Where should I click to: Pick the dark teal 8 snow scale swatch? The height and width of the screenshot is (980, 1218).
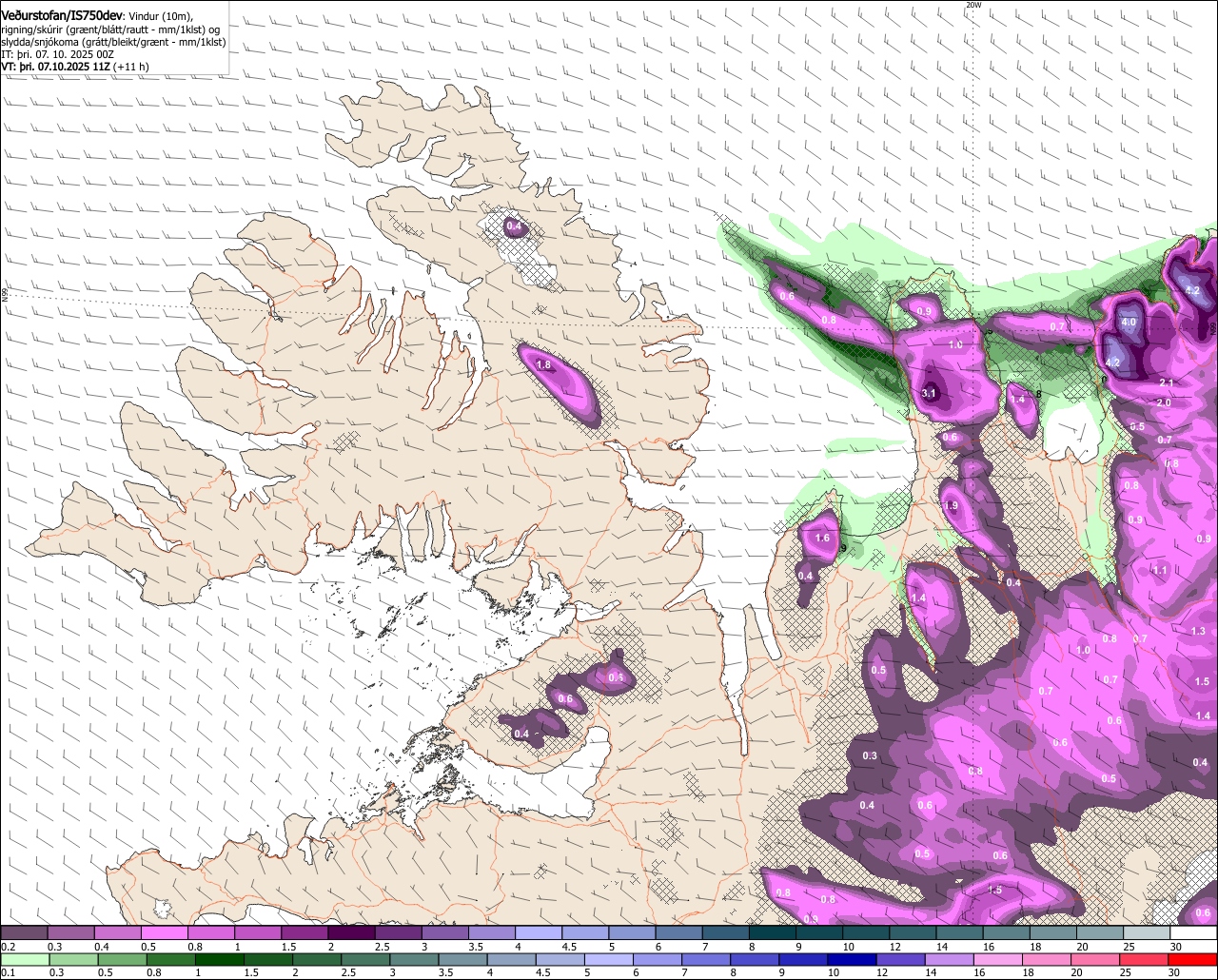773,933
